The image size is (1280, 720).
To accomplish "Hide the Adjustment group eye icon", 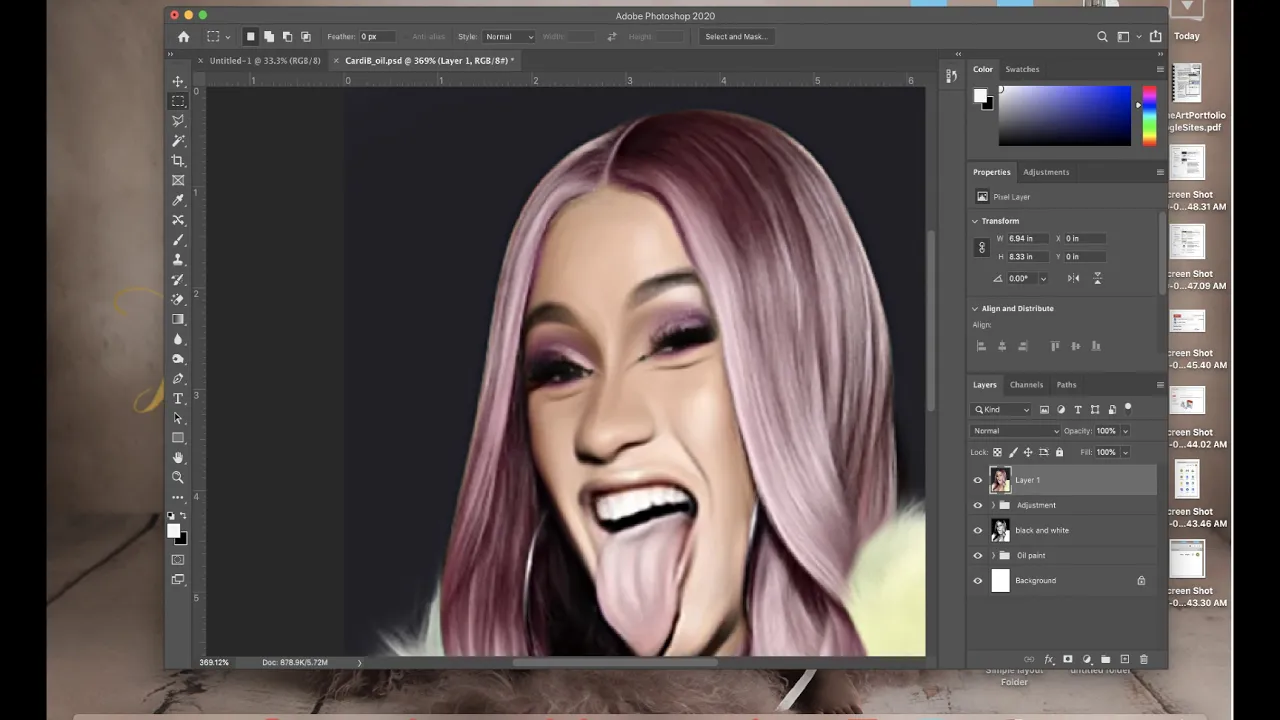I will tap(978, 505).
